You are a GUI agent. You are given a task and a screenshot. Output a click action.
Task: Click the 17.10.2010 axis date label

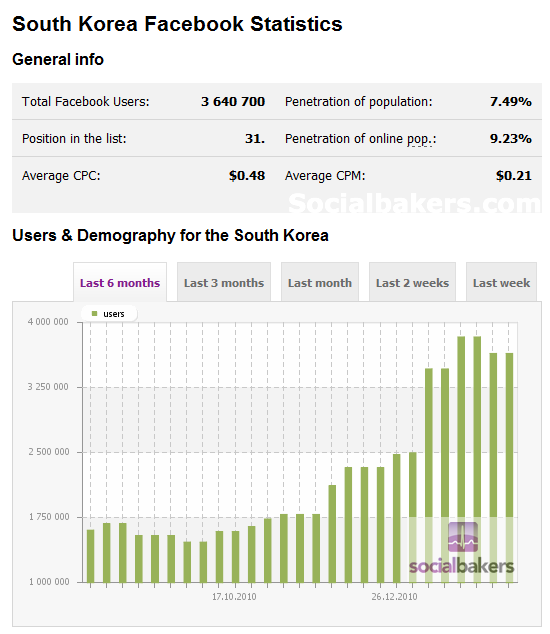[x=234, y=596]
